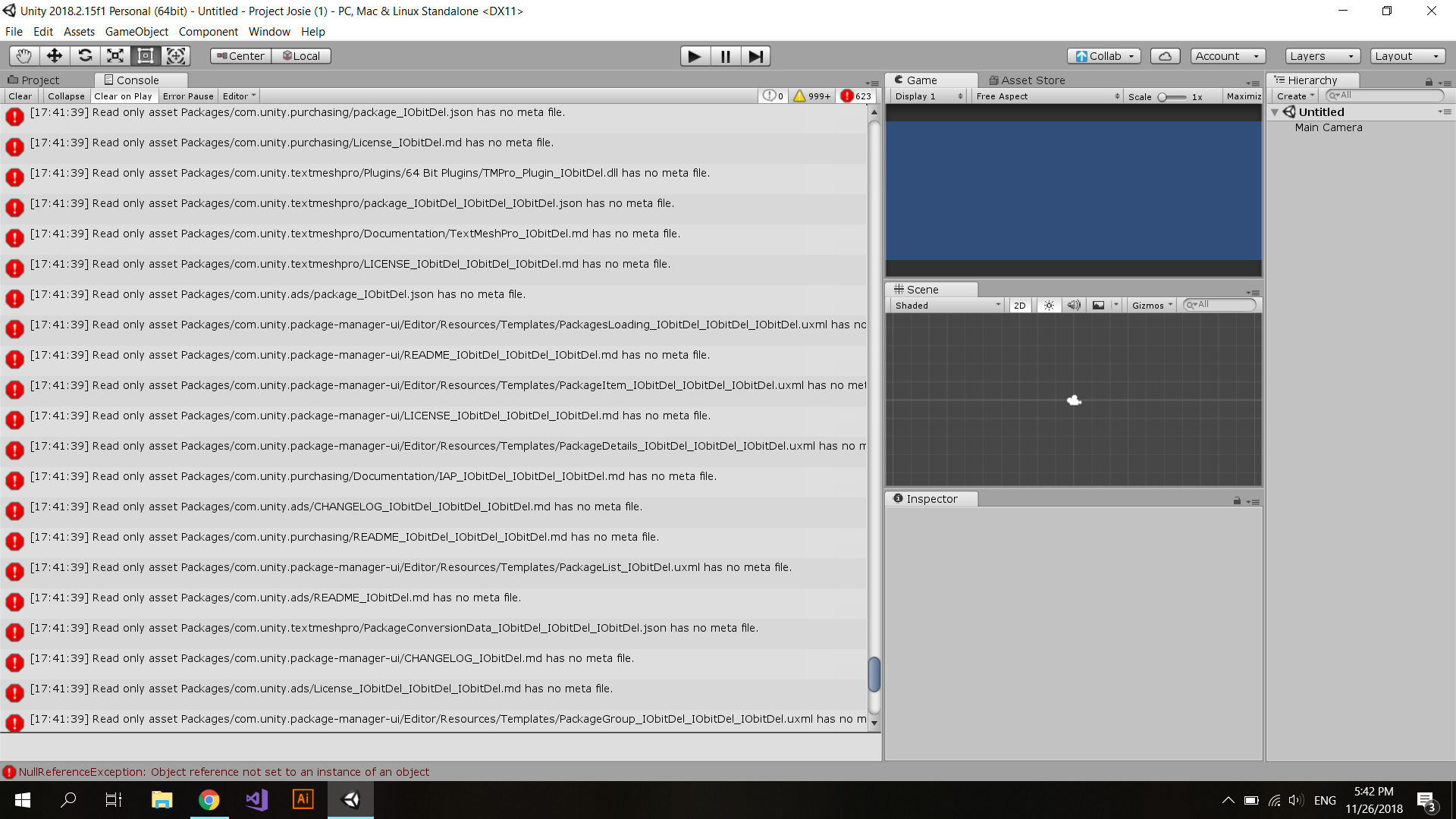Collapse the Untitled scene in Hierarchy
Viewport: 1456px width, 819px height.
(1275, 112)
